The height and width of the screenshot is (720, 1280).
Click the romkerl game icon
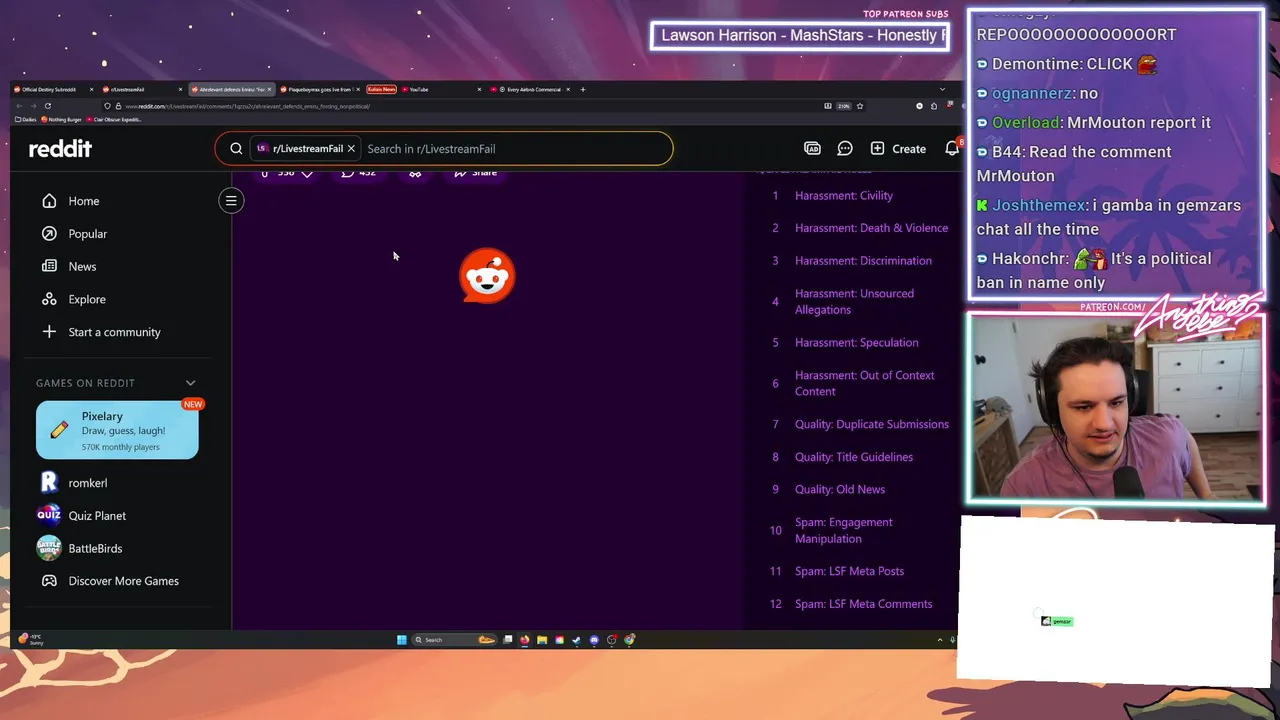[49, 483]
